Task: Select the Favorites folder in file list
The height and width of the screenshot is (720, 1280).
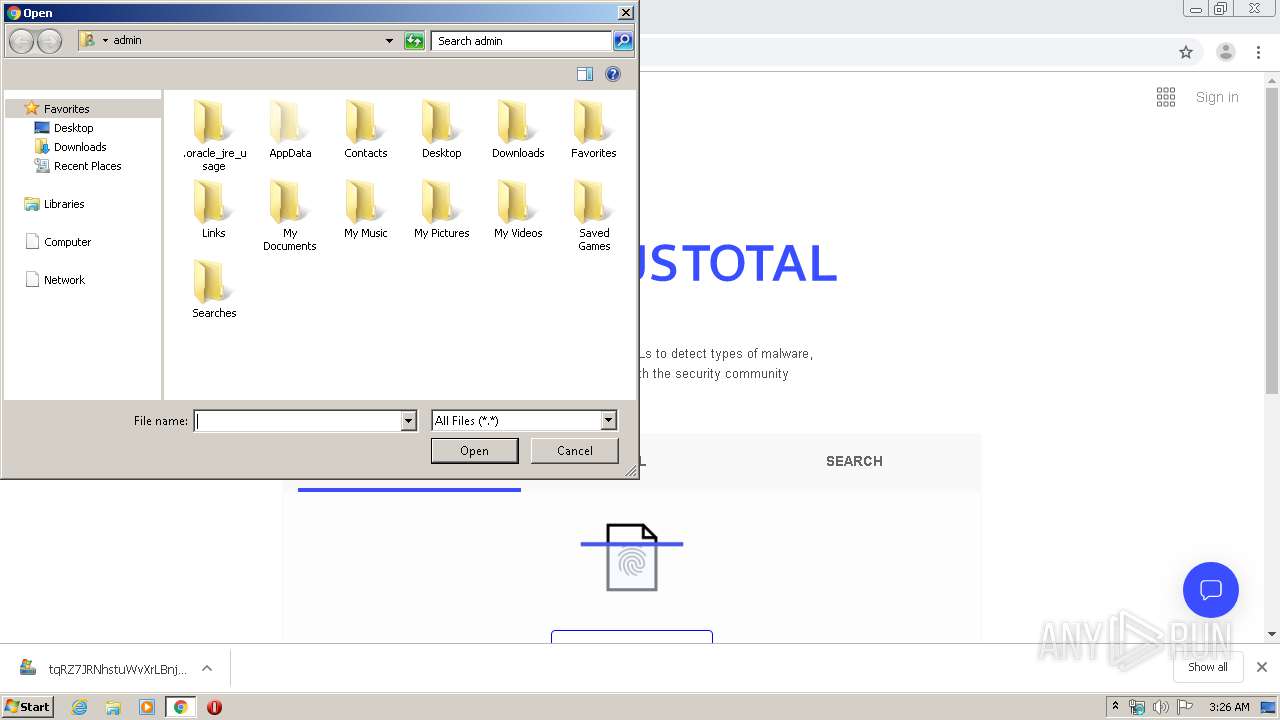Action: click(x=594, y=129)
